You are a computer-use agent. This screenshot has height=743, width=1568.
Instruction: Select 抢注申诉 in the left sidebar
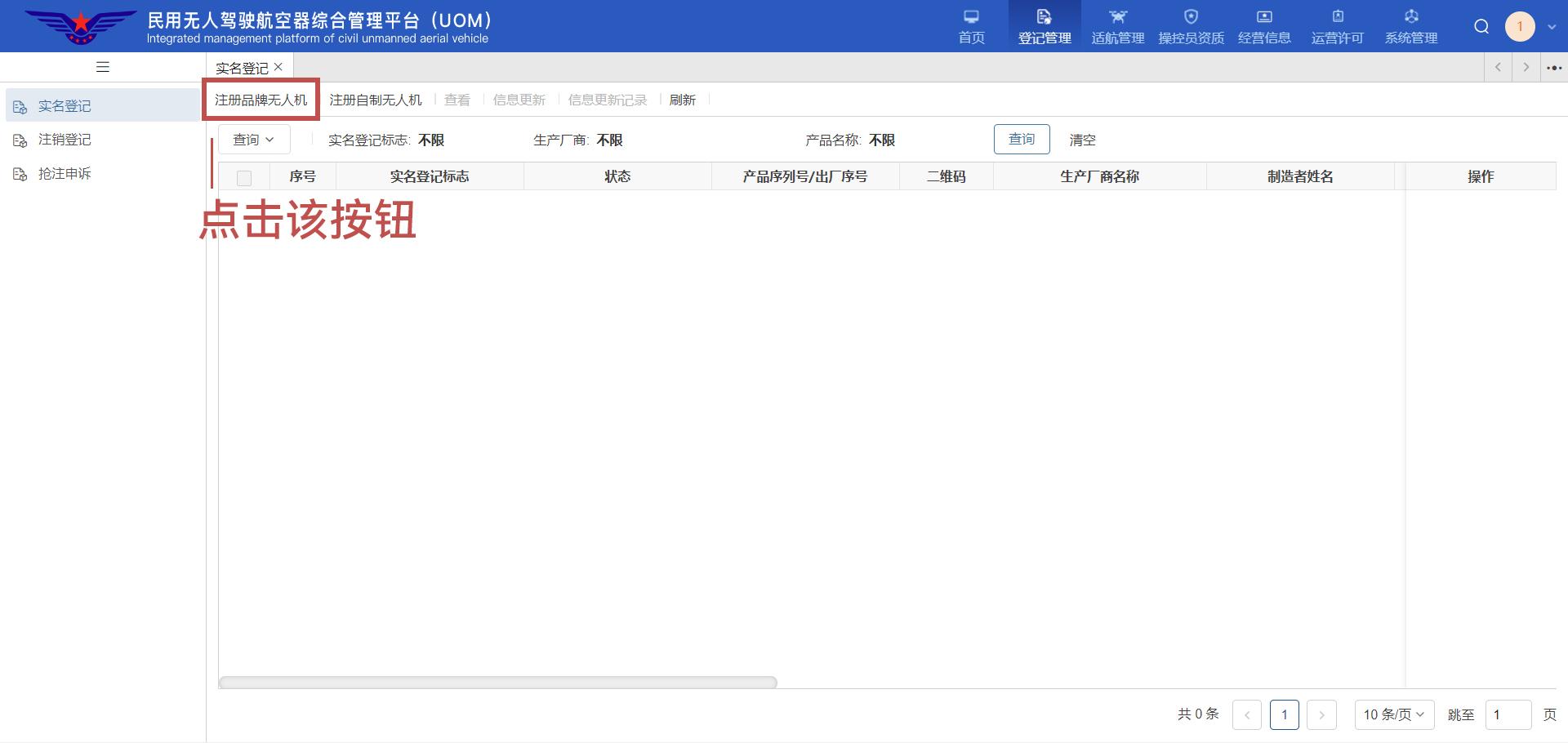(65, 174)
